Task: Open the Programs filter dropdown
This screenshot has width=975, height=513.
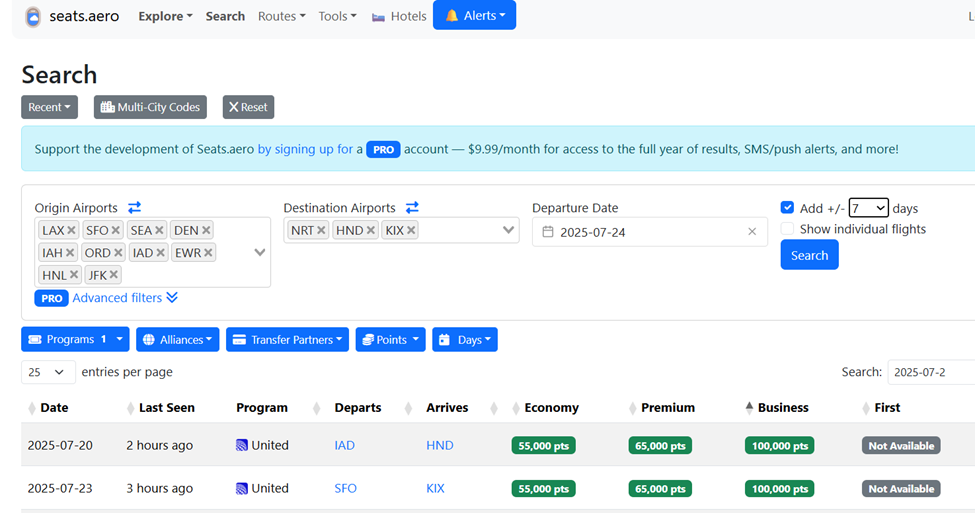Action: [75, 340]
